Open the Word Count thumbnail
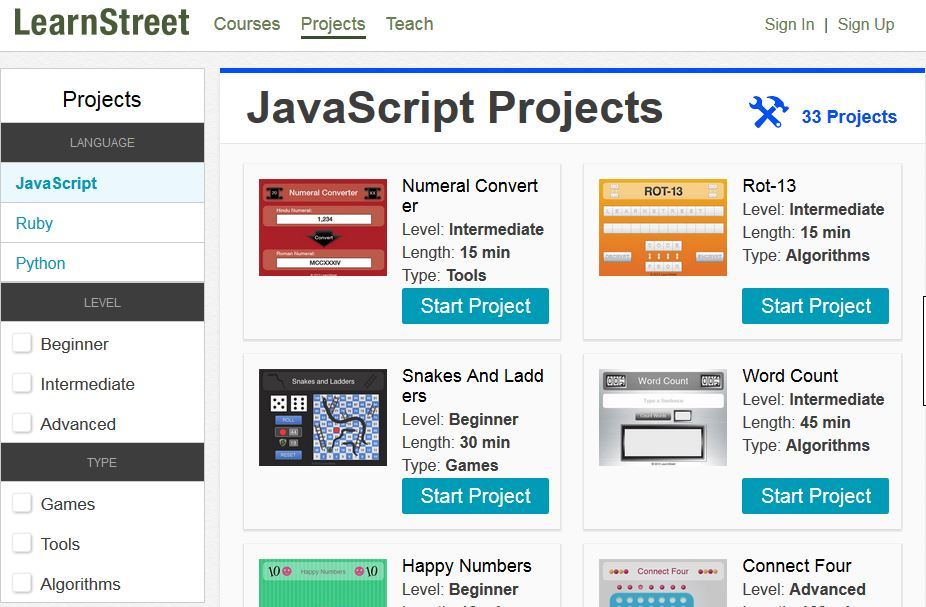Screen dimensions: 926x607 click(x=663, y=417)
